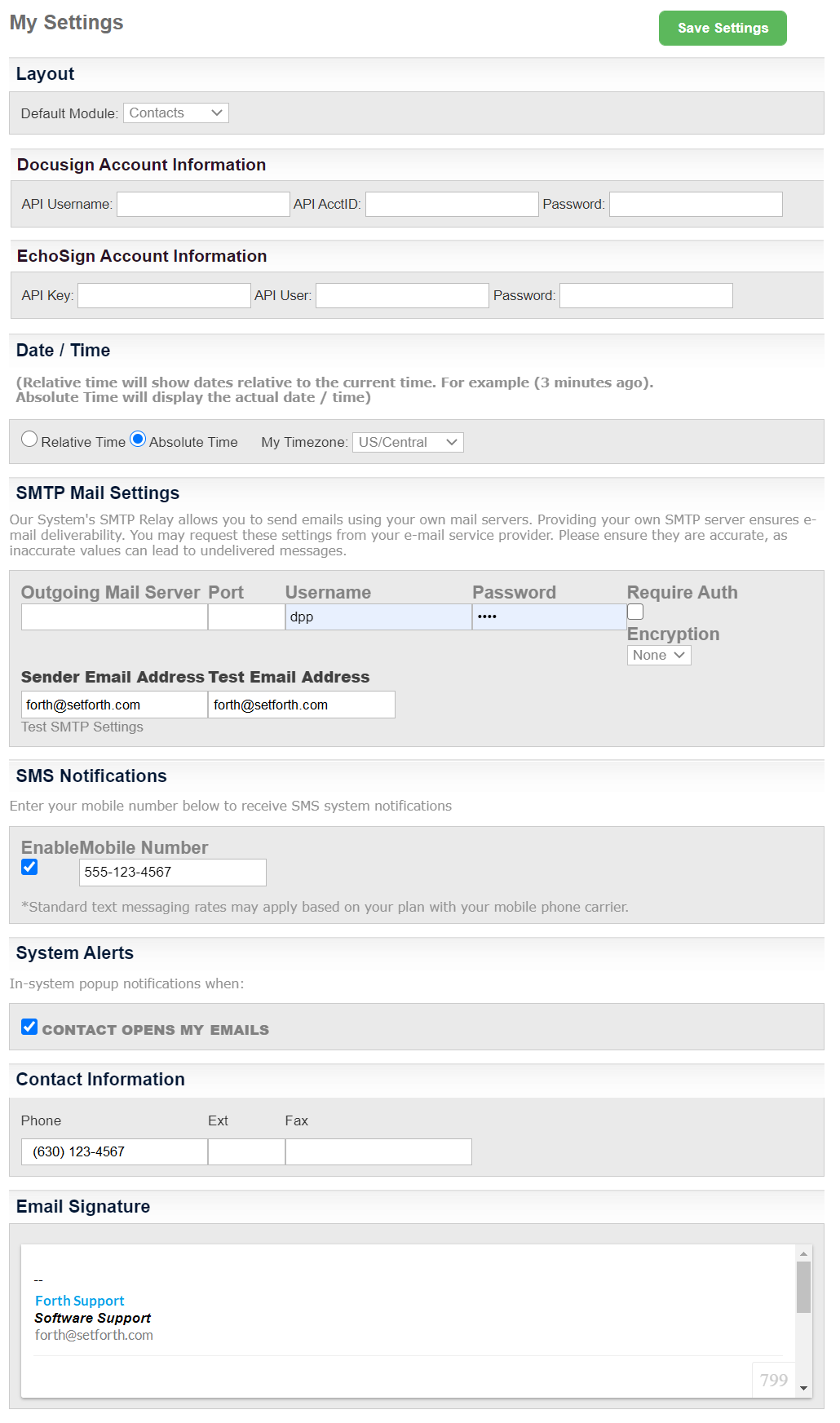The image size is (840, 1423).
Task: Disable the SMS Notifications Enable checkbox
Action: (x=29, y=867)
